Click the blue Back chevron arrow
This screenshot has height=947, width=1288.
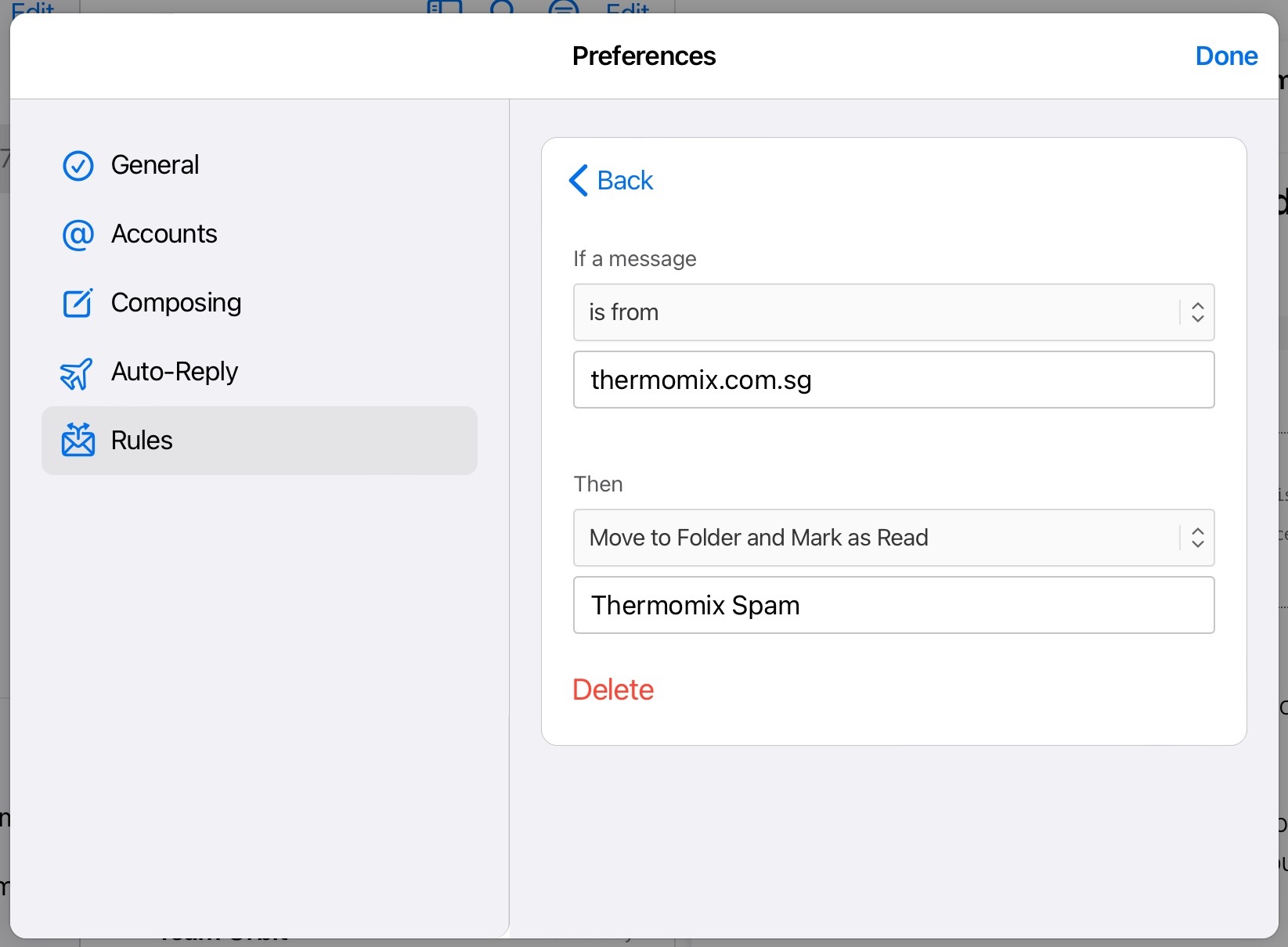[578, 181]
